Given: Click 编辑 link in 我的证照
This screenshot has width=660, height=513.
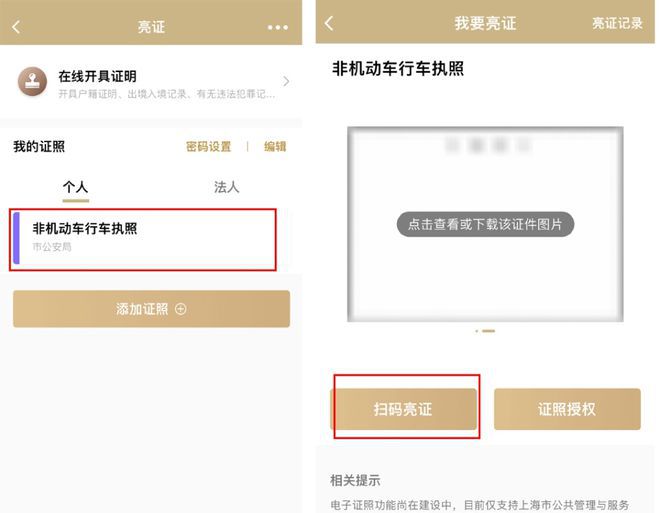Looking at the screenshot, I should click(275, 146).
